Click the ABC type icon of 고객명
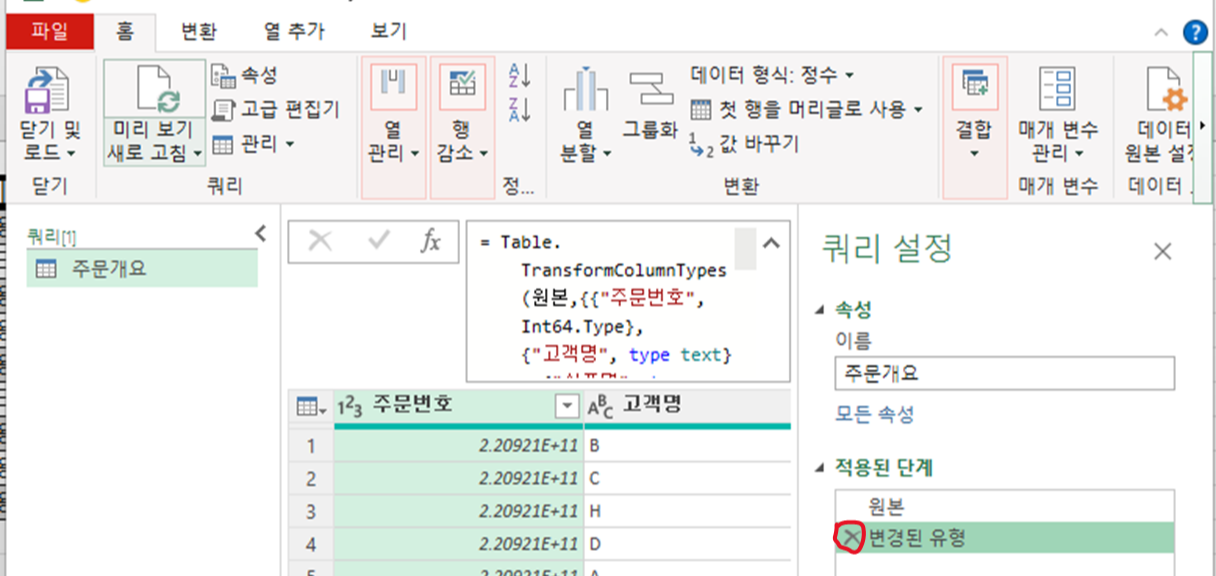1216x576 pixels. click(600, 406)
